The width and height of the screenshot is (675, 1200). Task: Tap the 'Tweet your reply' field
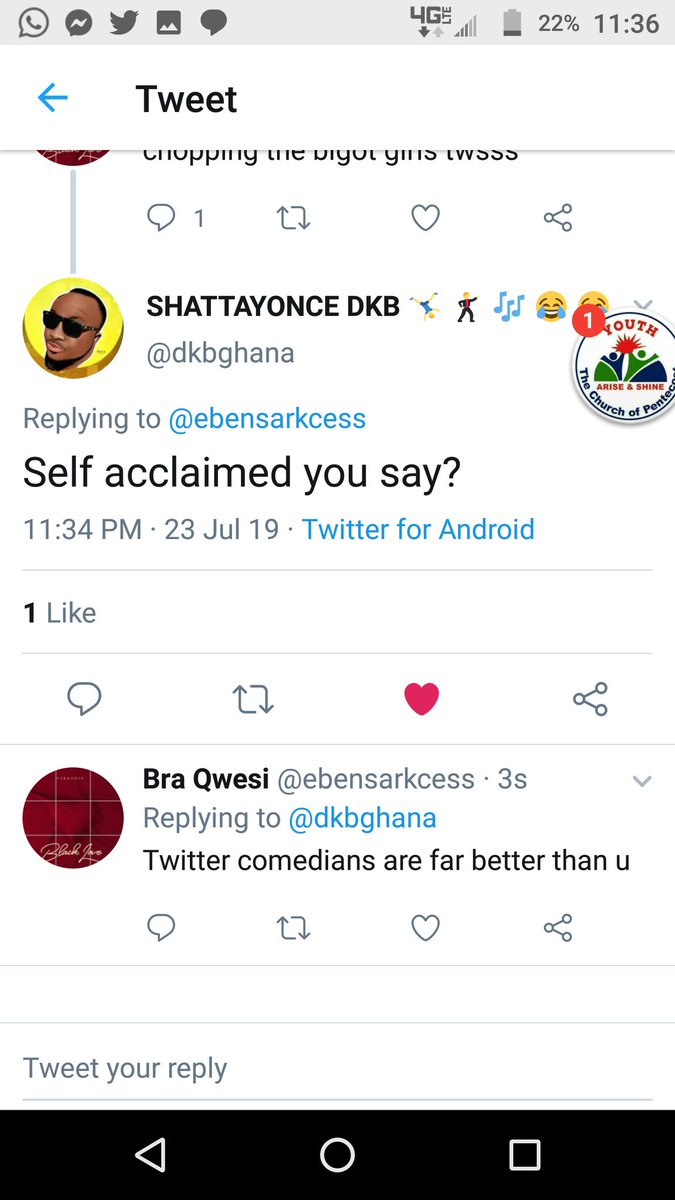pos(337,1067)
